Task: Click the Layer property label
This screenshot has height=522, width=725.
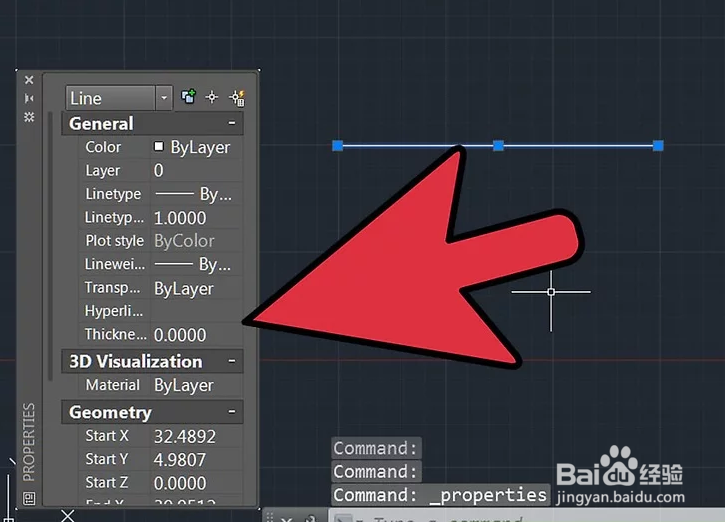Action: coord(103,171)
